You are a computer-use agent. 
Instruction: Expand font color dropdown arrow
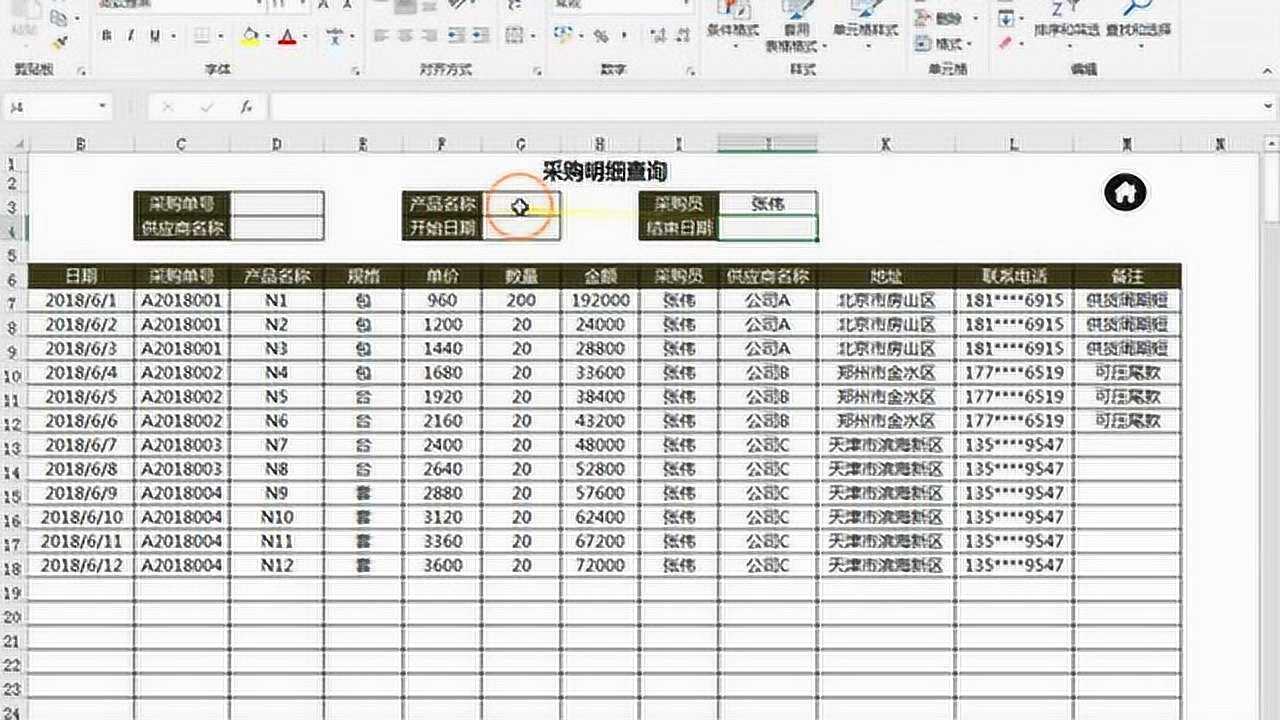305,37
